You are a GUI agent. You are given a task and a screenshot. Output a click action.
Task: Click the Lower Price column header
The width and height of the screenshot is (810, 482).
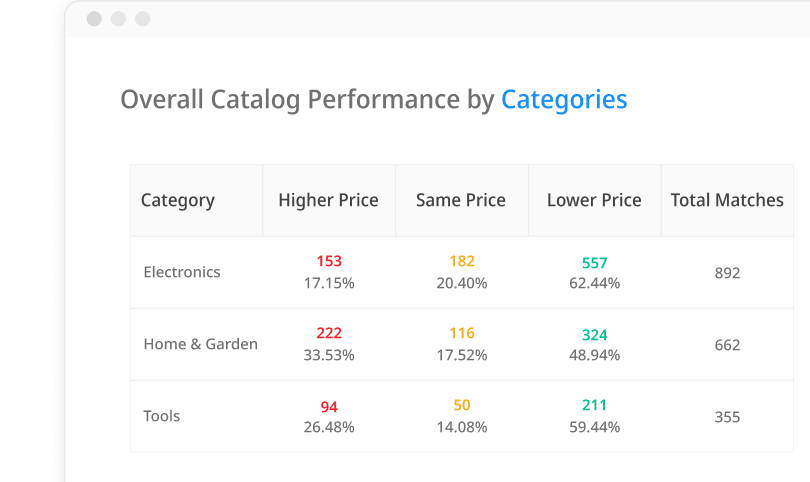594,200
